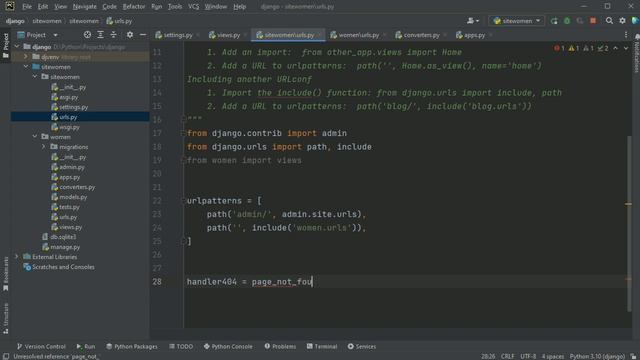The height and width of the screenshot is (360, 640).
Task: Open the File menu
Action: (x=27, y=7)
